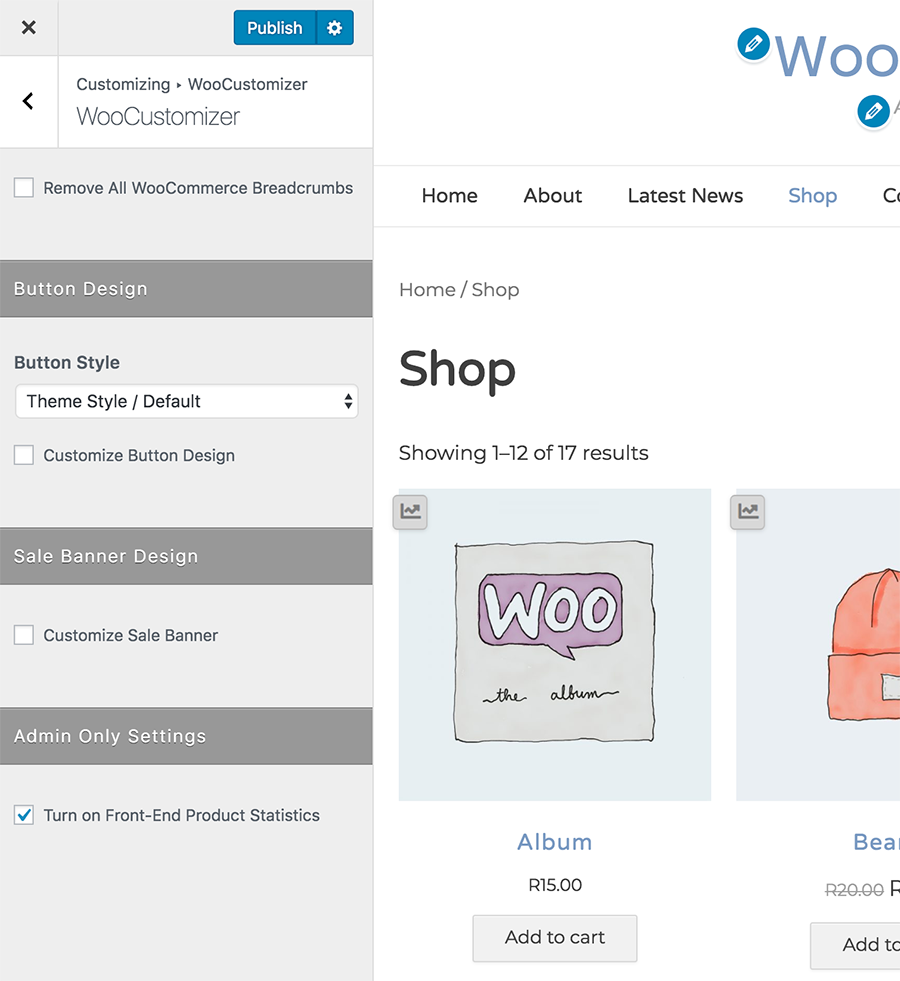Click the R15.00 Album price
The width and height of the screenshot is (900, 981).
(x=555, y=885)
